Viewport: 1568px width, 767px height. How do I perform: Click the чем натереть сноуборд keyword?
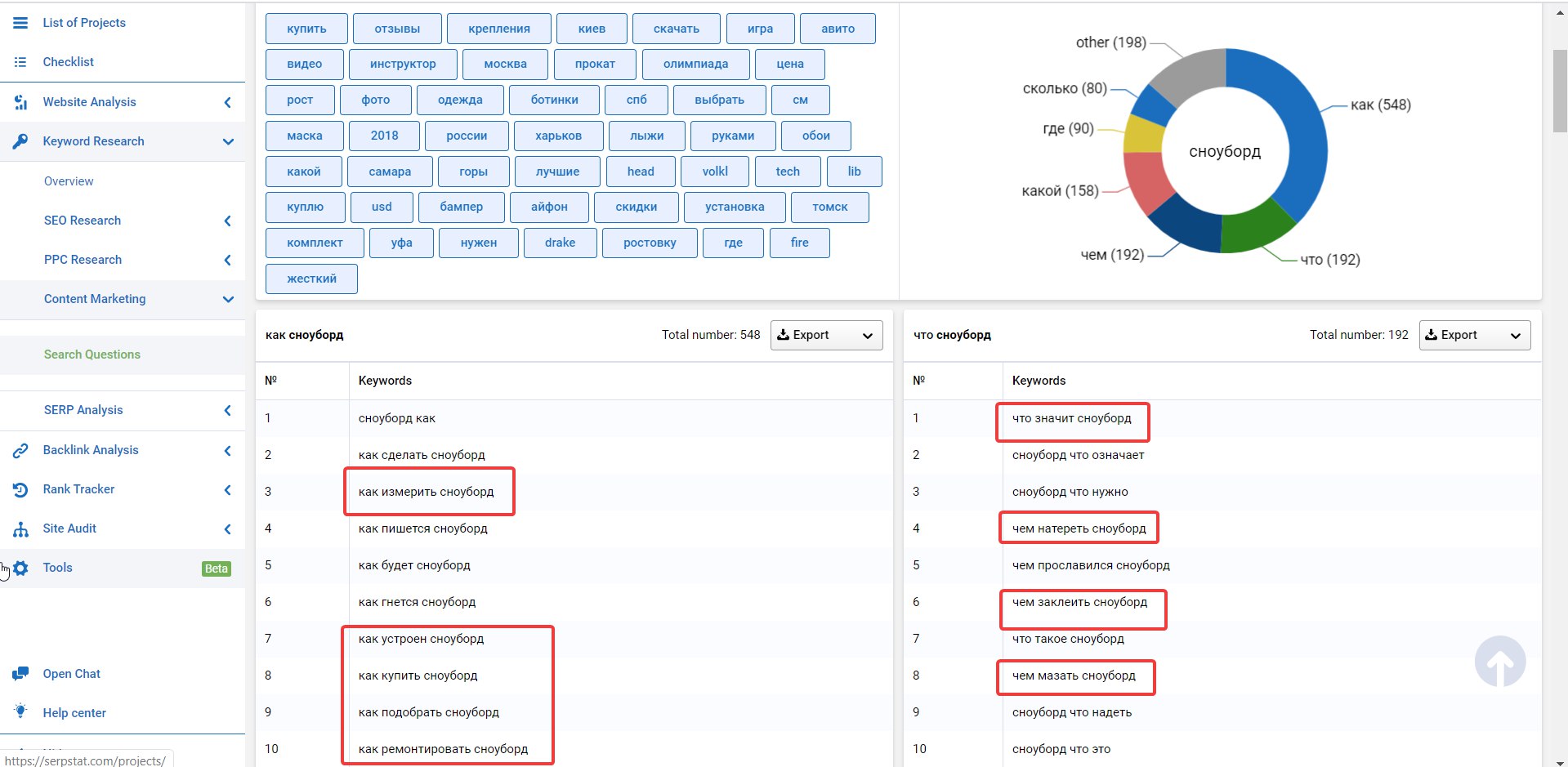coord(1079,528)
